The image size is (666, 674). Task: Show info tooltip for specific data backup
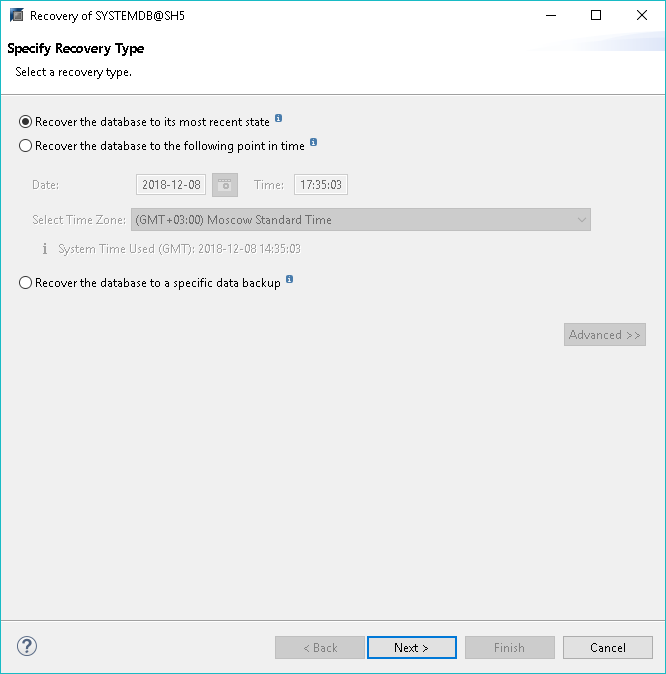pyautogui.click(x=289, y=279)
